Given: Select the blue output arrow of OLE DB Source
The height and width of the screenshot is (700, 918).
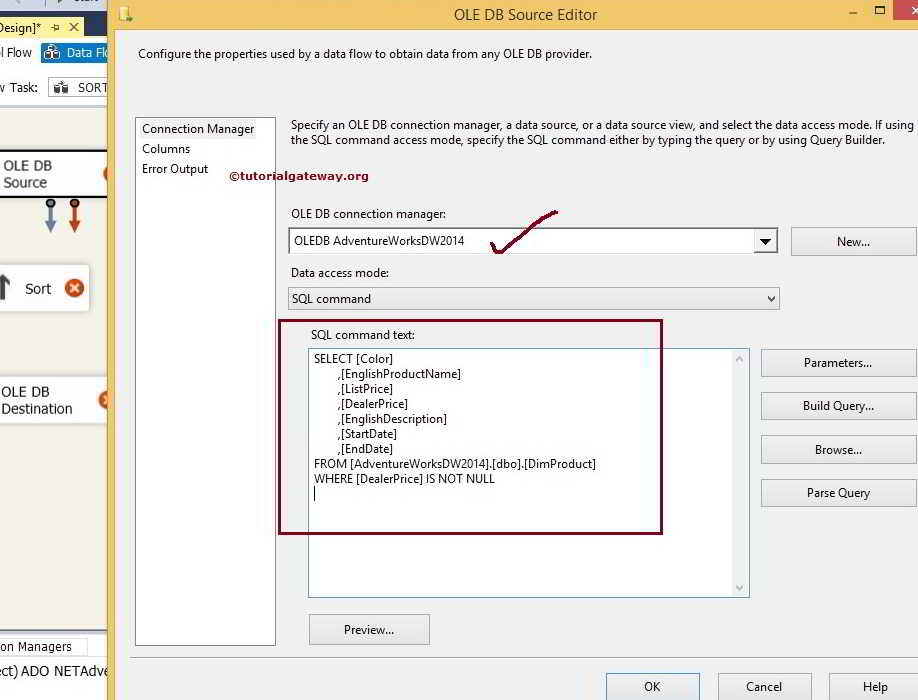Looking at the screenshot, I should [x=49, y=215].
